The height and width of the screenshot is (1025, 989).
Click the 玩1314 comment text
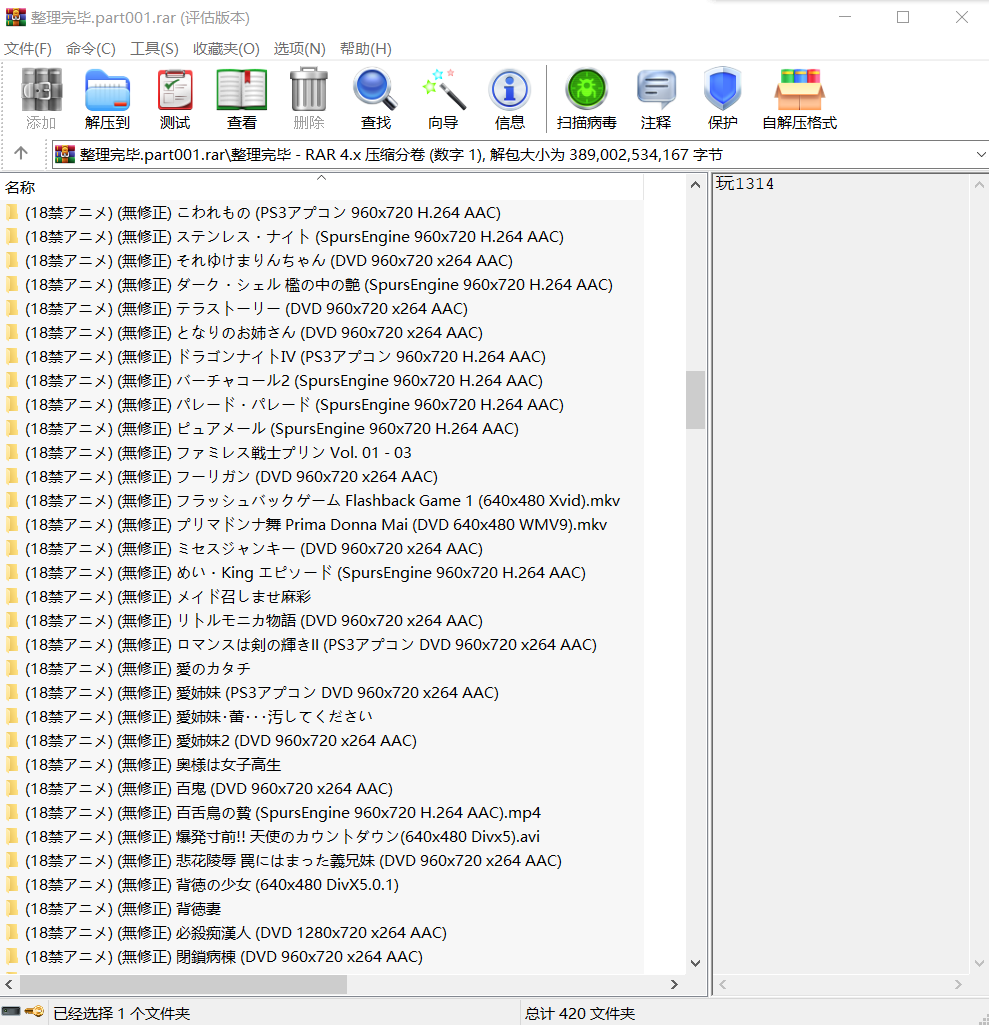pos(745,184)
